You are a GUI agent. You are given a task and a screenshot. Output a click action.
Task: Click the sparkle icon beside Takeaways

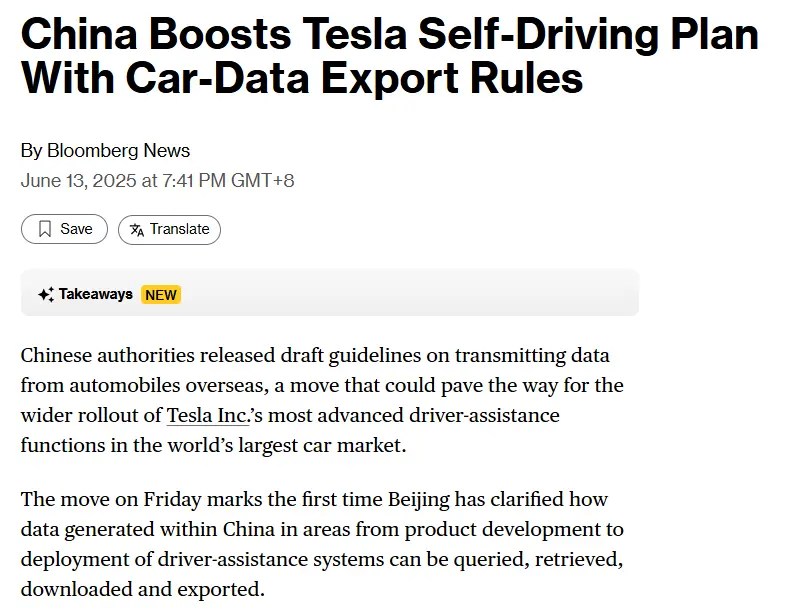[46, 294]
